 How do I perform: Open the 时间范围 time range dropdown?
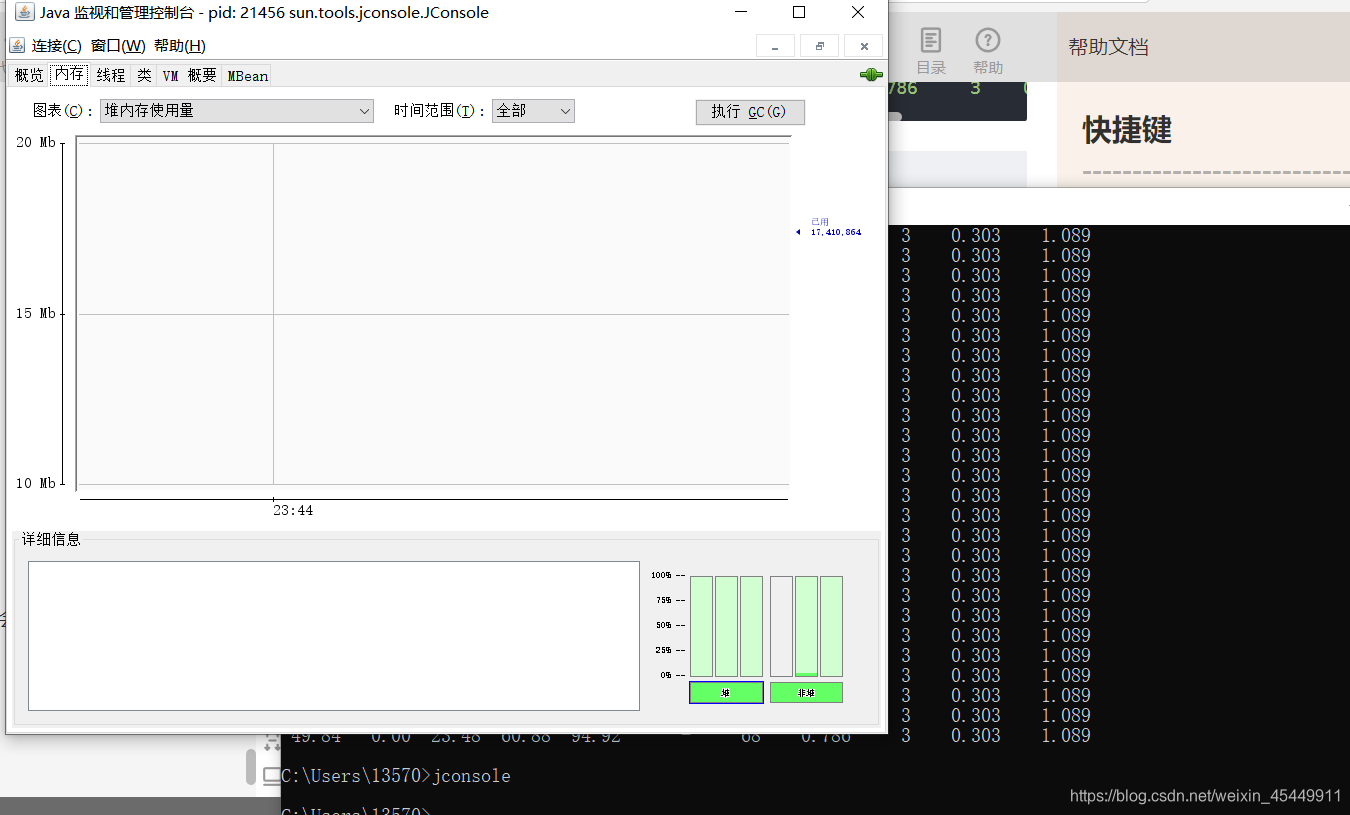coord(533,111)
